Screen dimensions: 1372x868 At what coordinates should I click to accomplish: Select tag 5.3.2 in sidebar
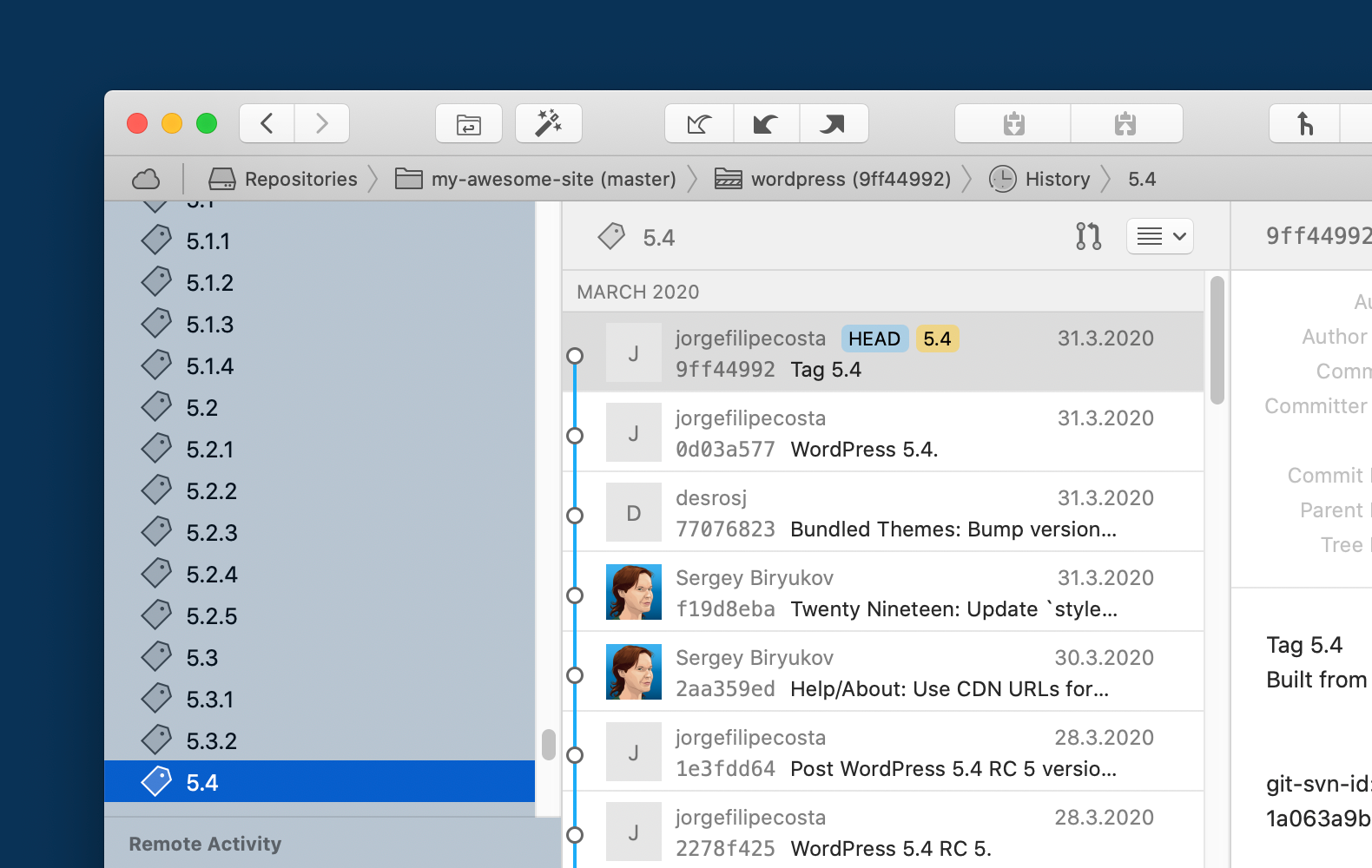[x=211, y=741]
